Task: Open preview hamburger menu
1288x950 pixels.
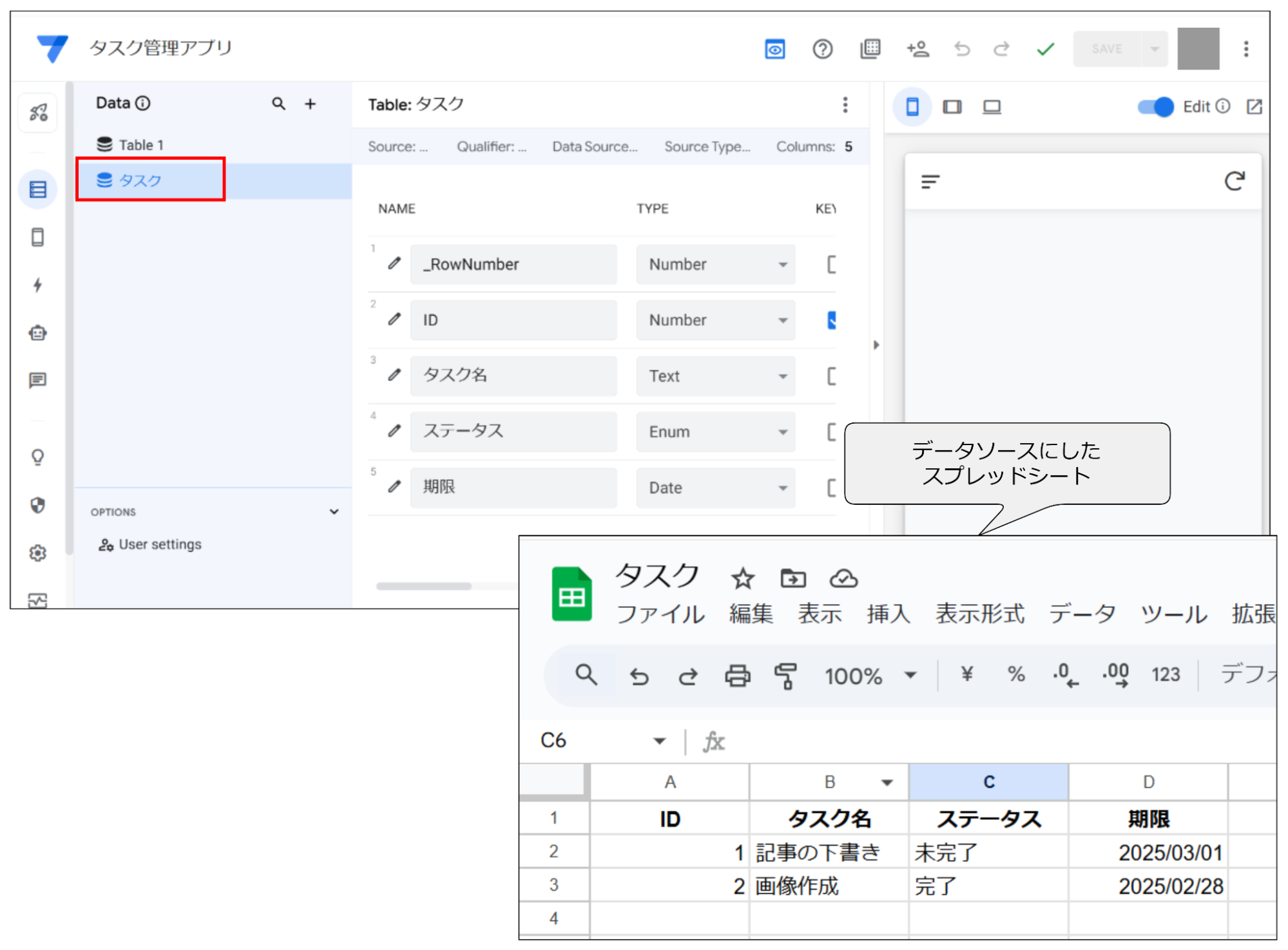Action: click(x=930, y=182)
